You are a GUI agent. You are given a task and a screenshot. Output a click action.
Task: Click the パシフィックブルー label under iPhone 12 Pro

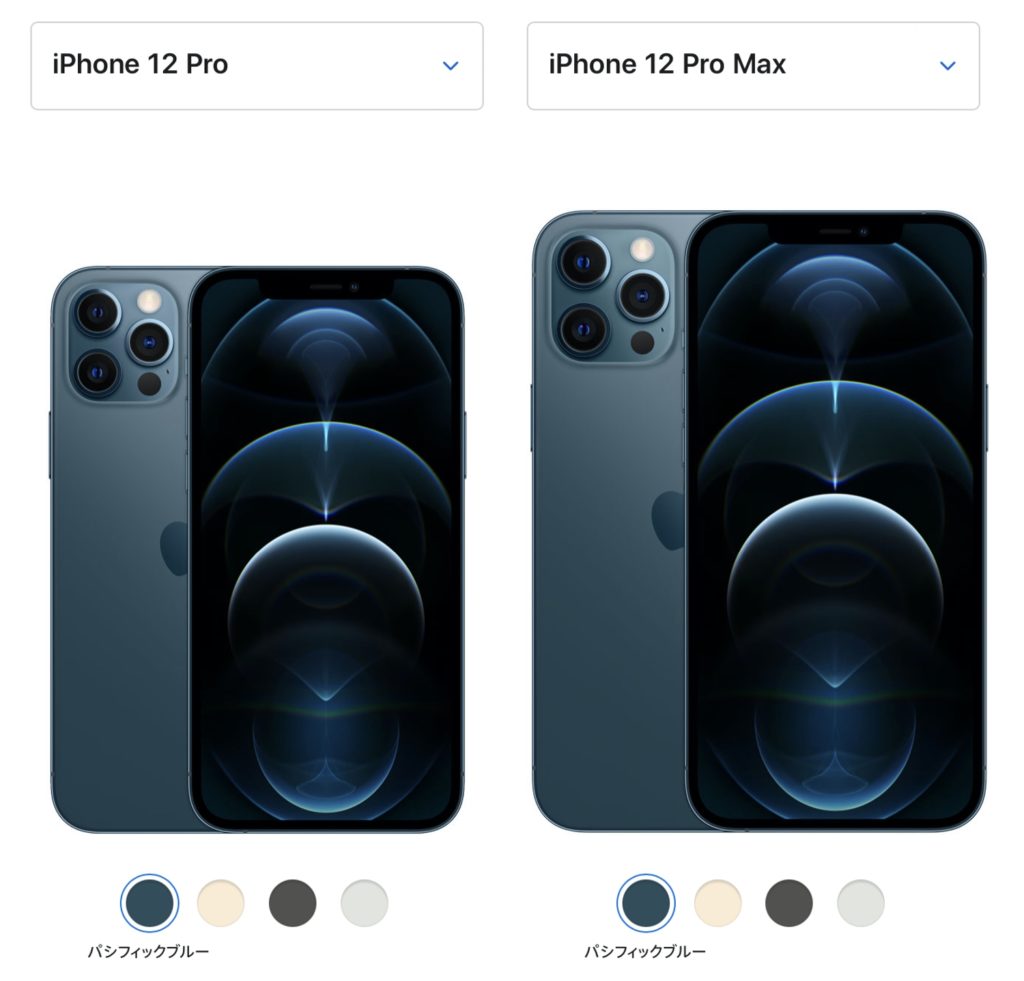[x=148, y=952]
